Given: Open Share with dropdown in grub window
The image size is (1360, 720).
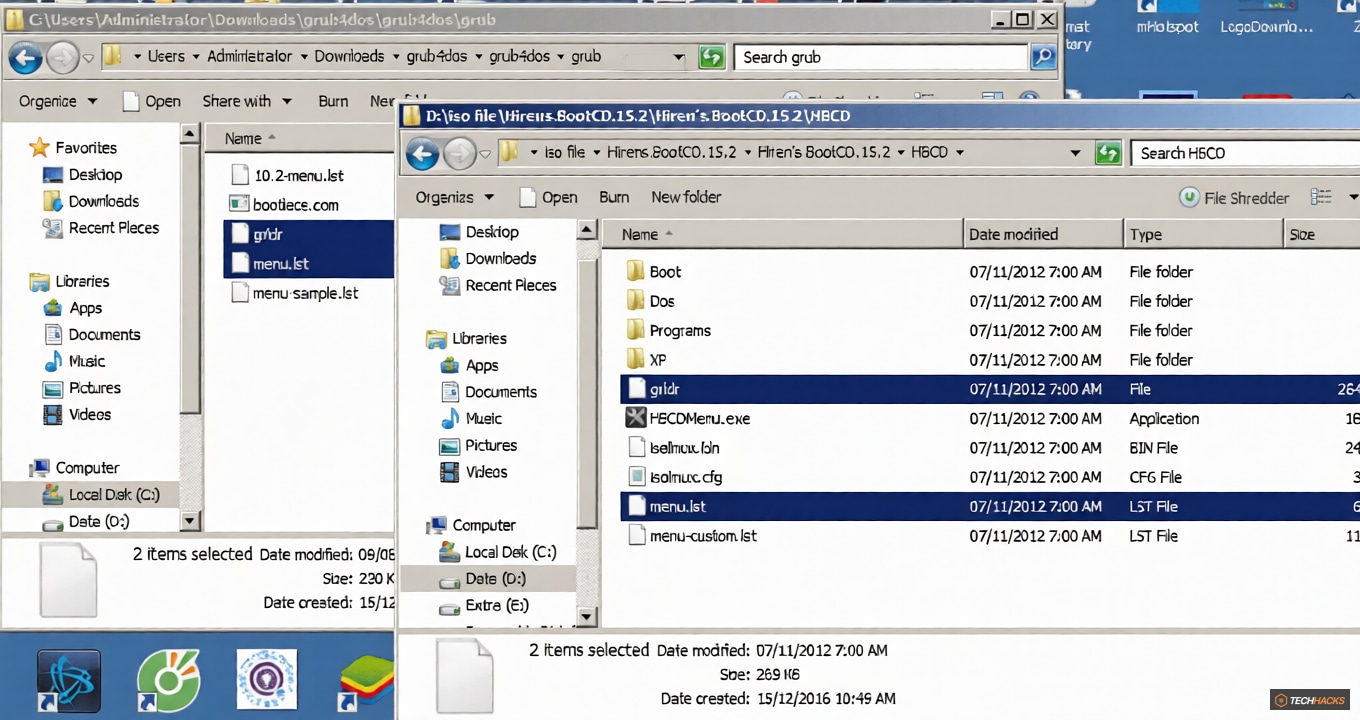Looking at the screenshot, I should [247, 101].
